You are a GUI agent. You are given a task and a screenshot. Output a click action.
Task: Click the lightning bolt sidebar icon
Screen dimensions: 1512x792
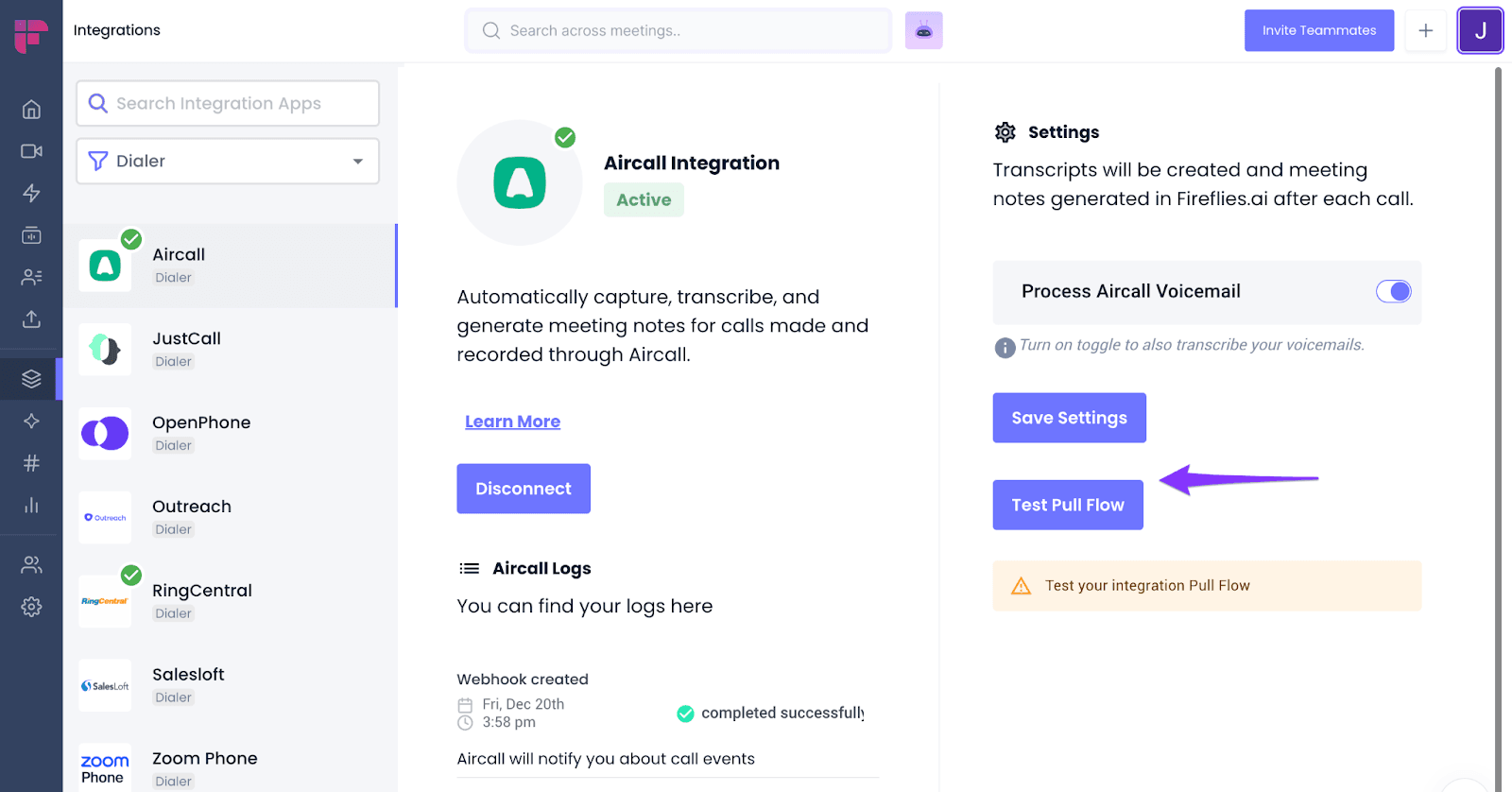(x=31, y=193)
